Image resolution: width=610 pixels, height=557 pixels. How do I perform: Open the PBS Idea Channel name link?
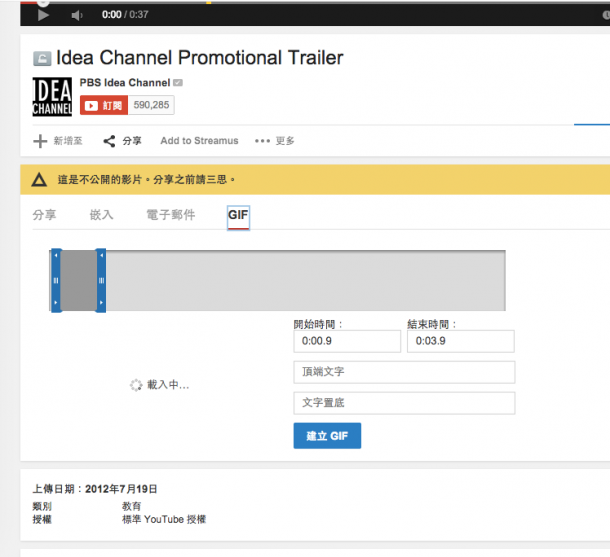(125, 82)
